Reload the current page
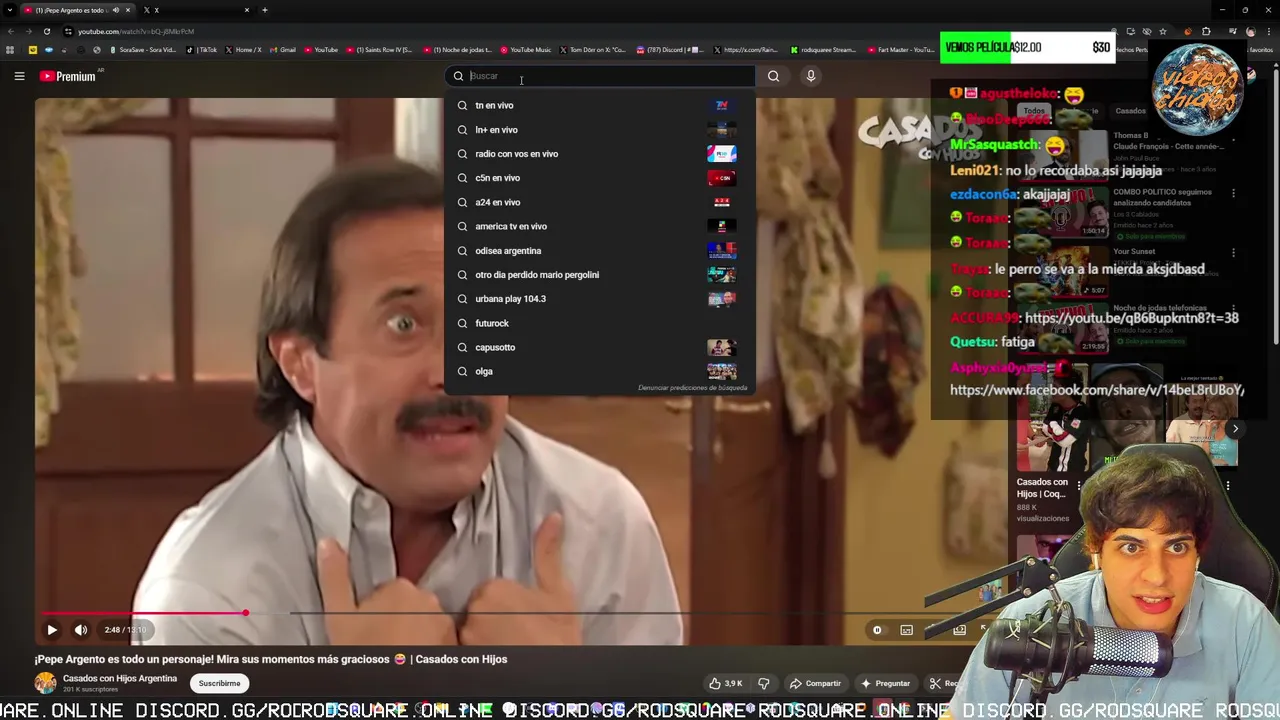 46,31
